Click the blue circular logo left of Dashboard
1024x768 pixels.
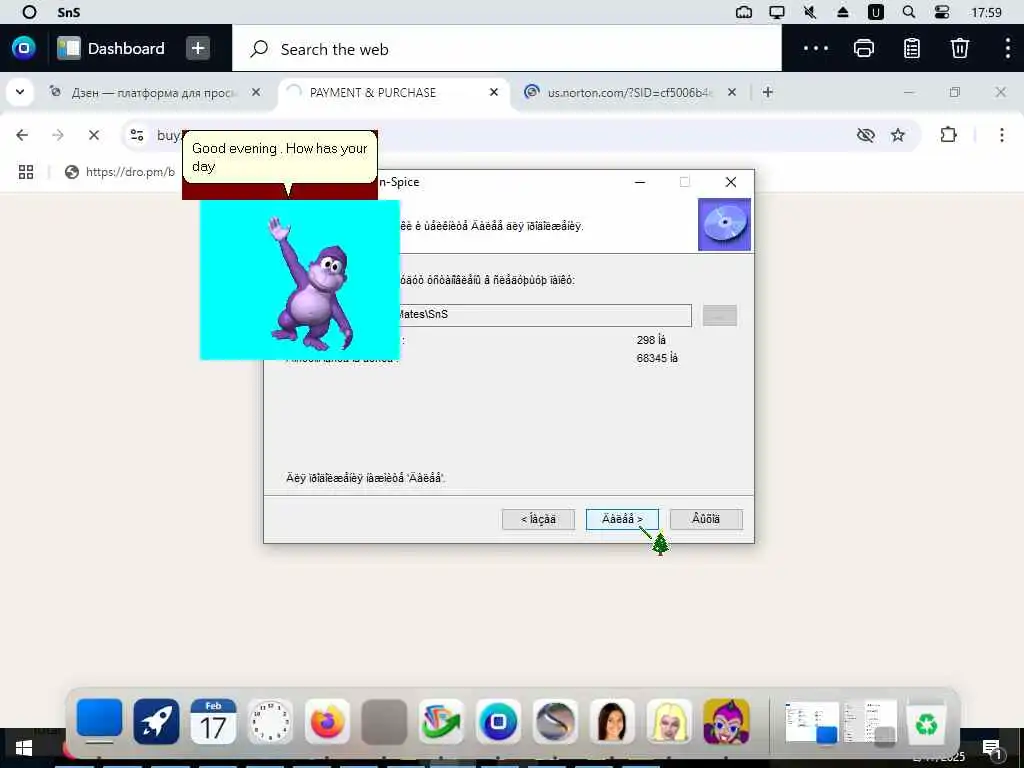(24, 48)
